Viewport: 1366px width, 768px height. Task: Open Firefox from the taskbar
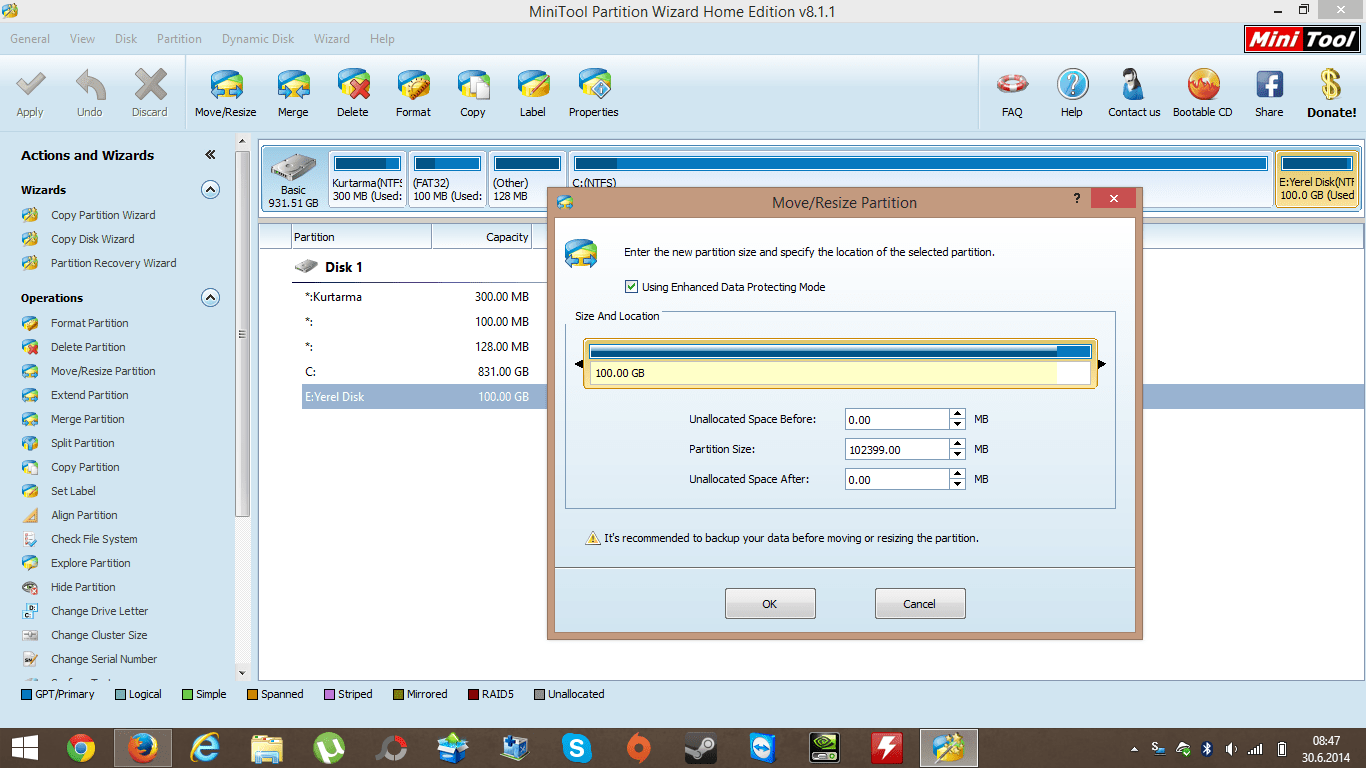coord(143,748)
